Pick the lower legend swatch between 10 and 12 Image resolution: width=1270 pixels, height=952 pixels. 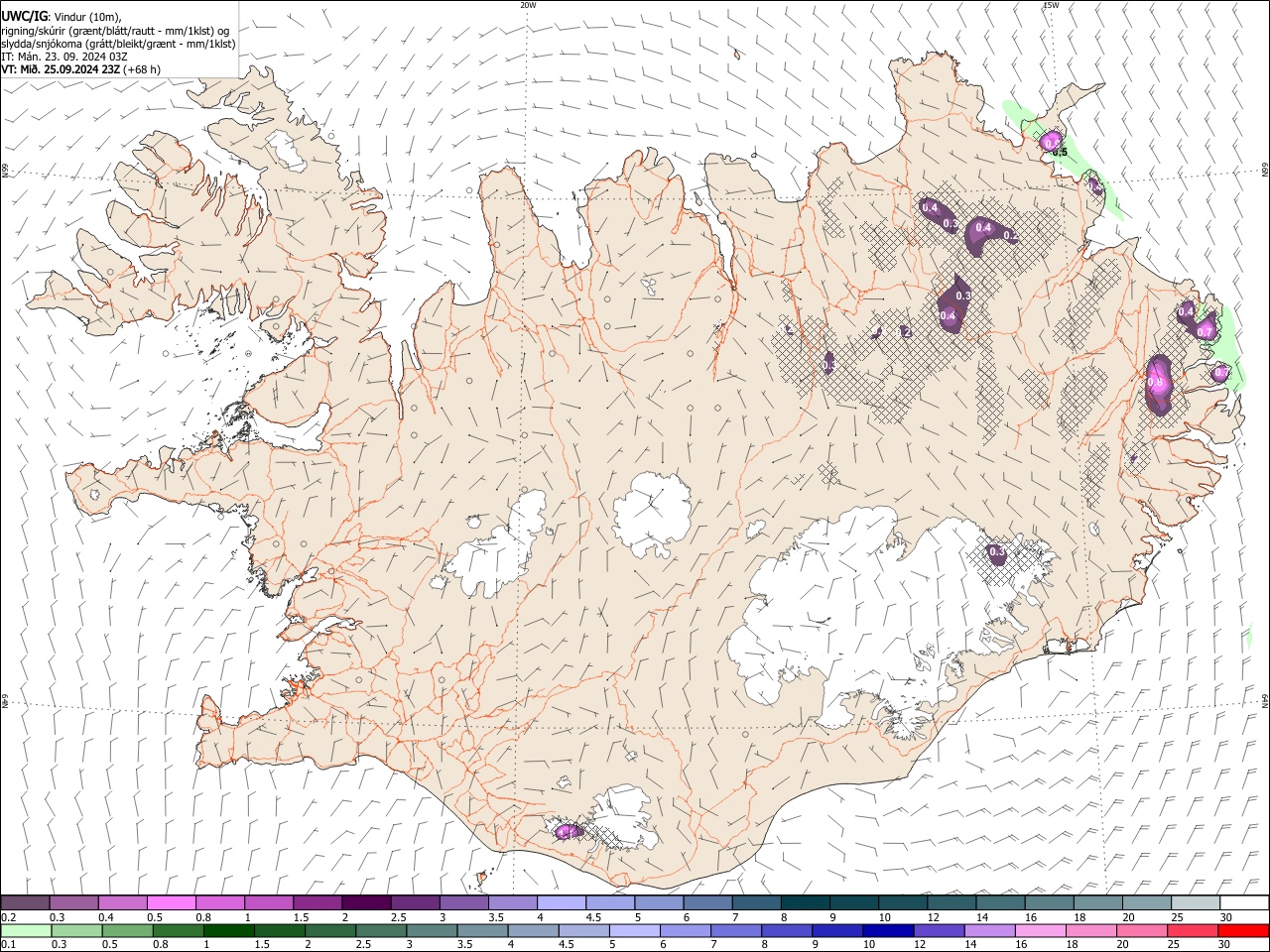889,931
